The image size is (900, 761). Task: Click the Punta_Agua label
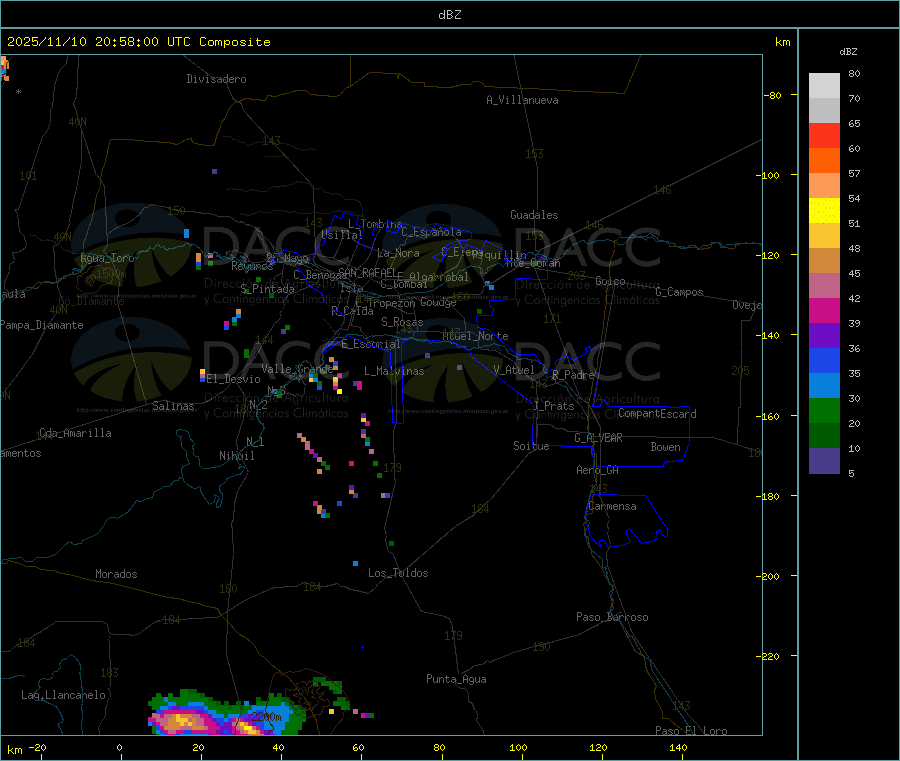pyautogui.click(x=456, y=679)
